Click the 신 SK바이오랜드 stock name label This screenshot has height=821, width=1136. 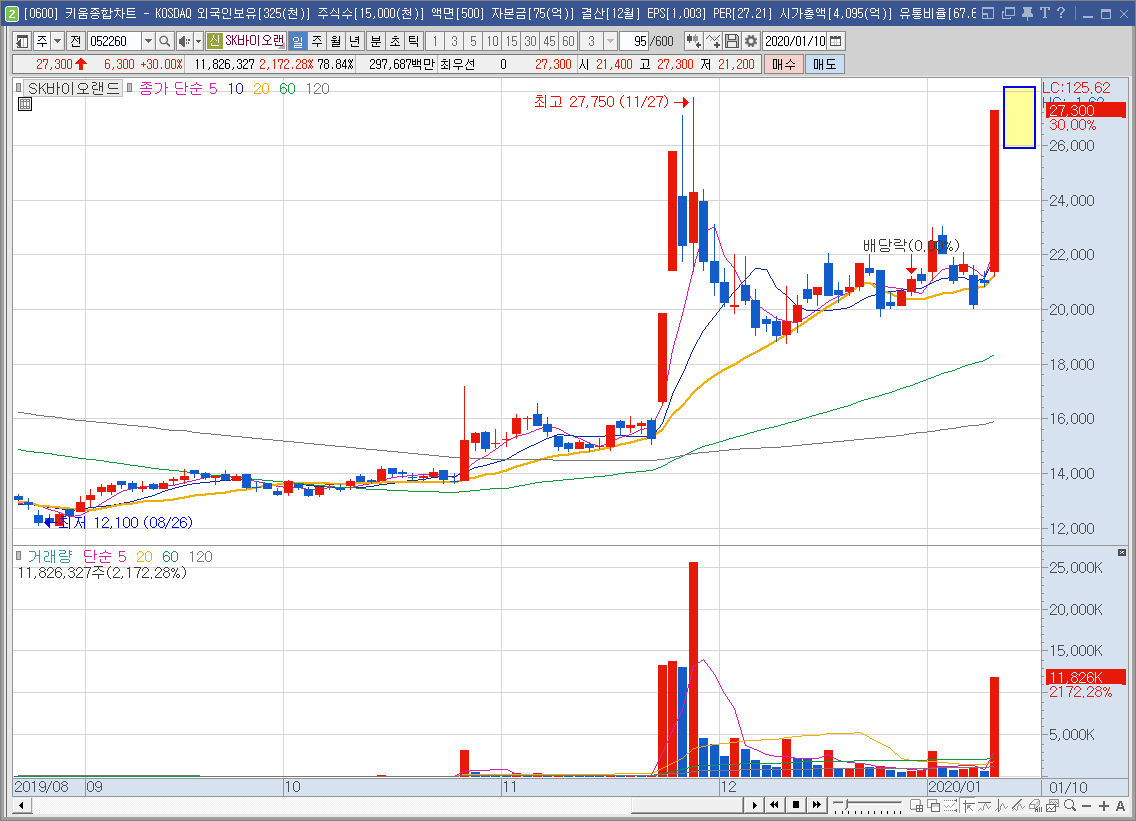click(x=246, y=41)
